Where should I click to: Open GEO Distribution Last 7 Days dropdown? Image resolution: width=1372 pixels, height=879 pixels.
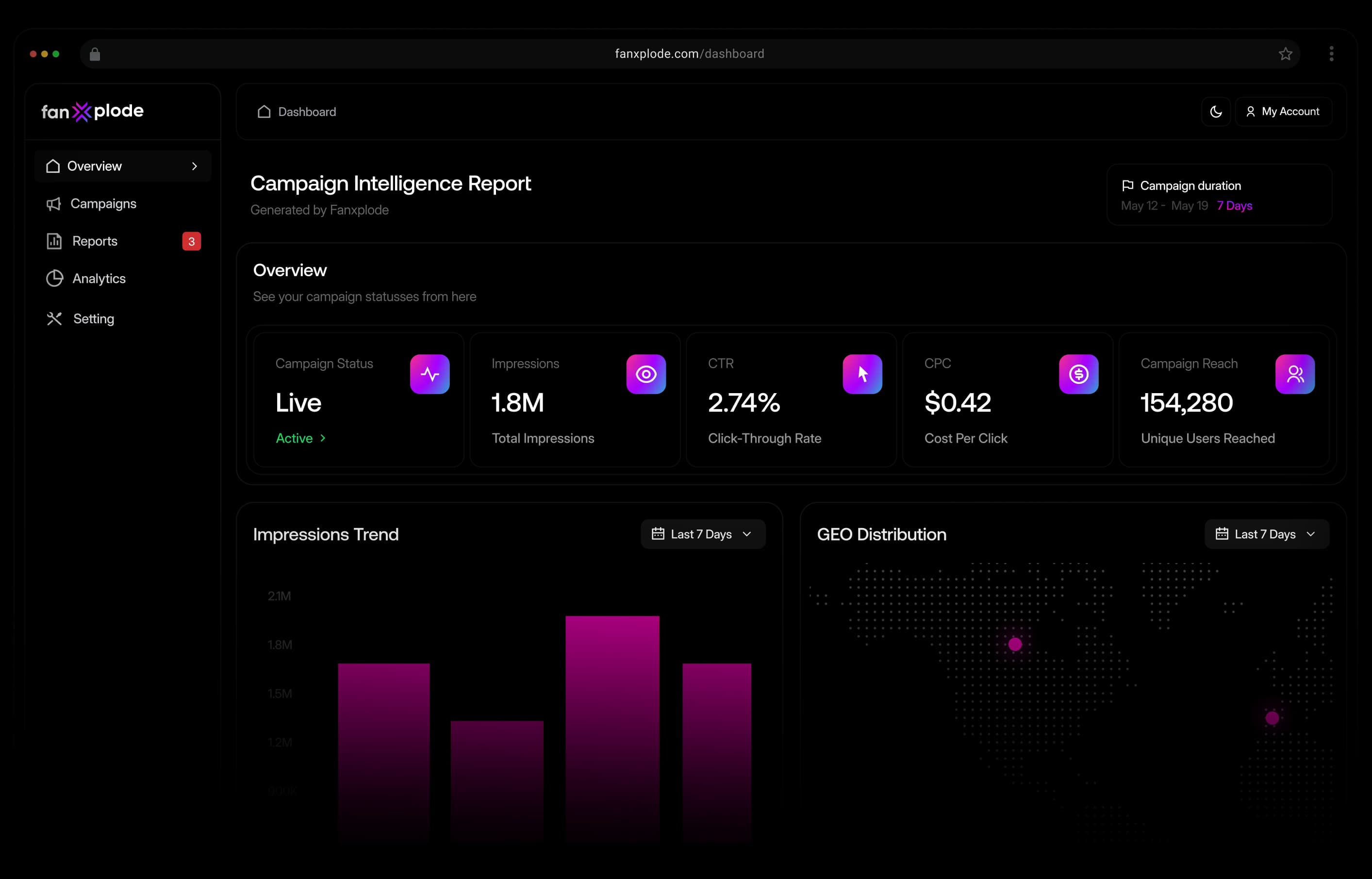tap(1267, 534)
